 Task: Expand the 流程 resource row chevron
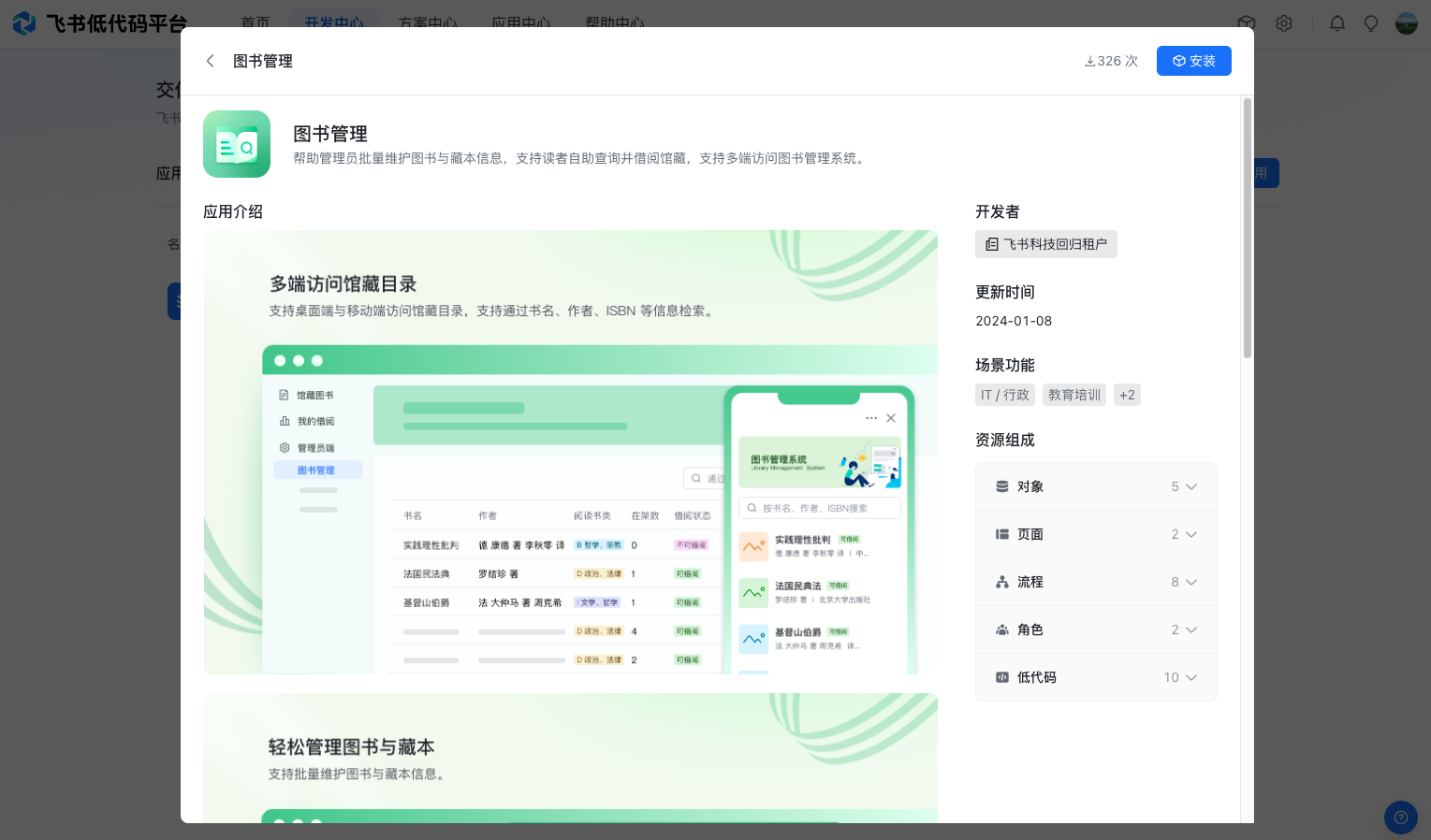click(1191, 582)
